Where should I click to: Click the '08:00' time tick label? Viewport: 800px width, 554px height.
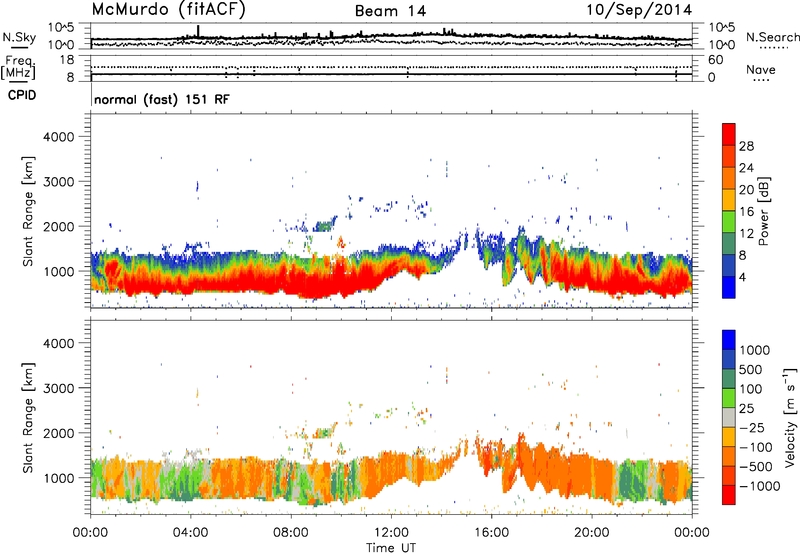pos(290,533)
